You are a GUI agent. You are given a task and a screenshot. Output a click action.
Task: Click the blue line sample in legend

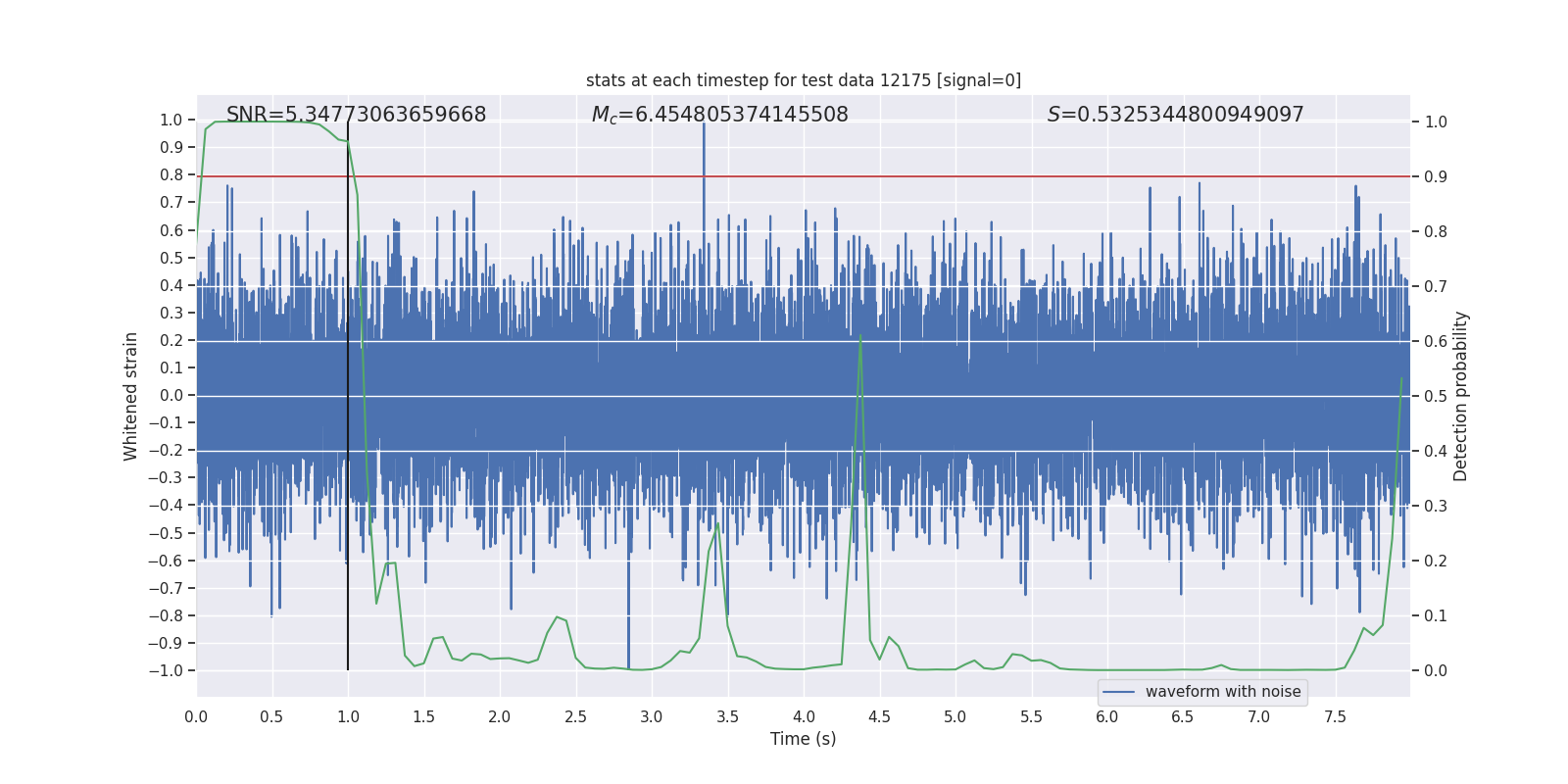(x=1118, y=692)
